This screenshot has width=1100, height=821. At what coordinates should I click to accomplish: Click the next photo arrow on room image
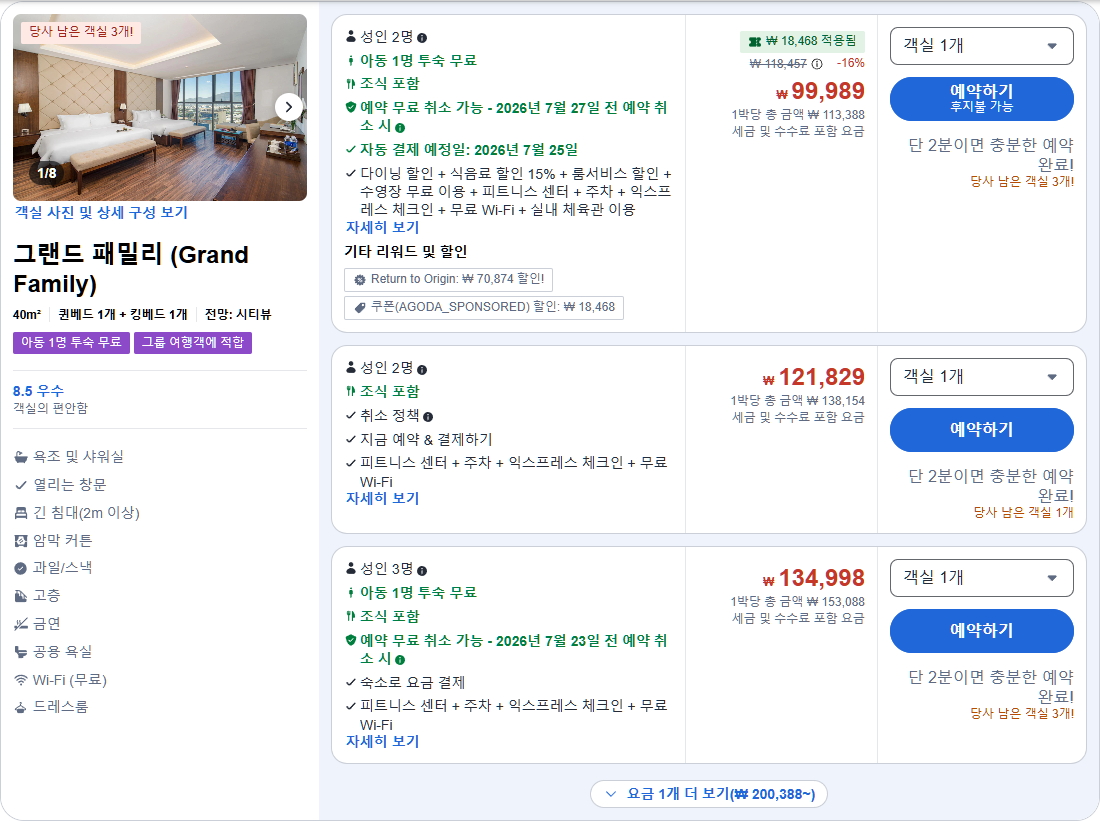tap(288, 107)
